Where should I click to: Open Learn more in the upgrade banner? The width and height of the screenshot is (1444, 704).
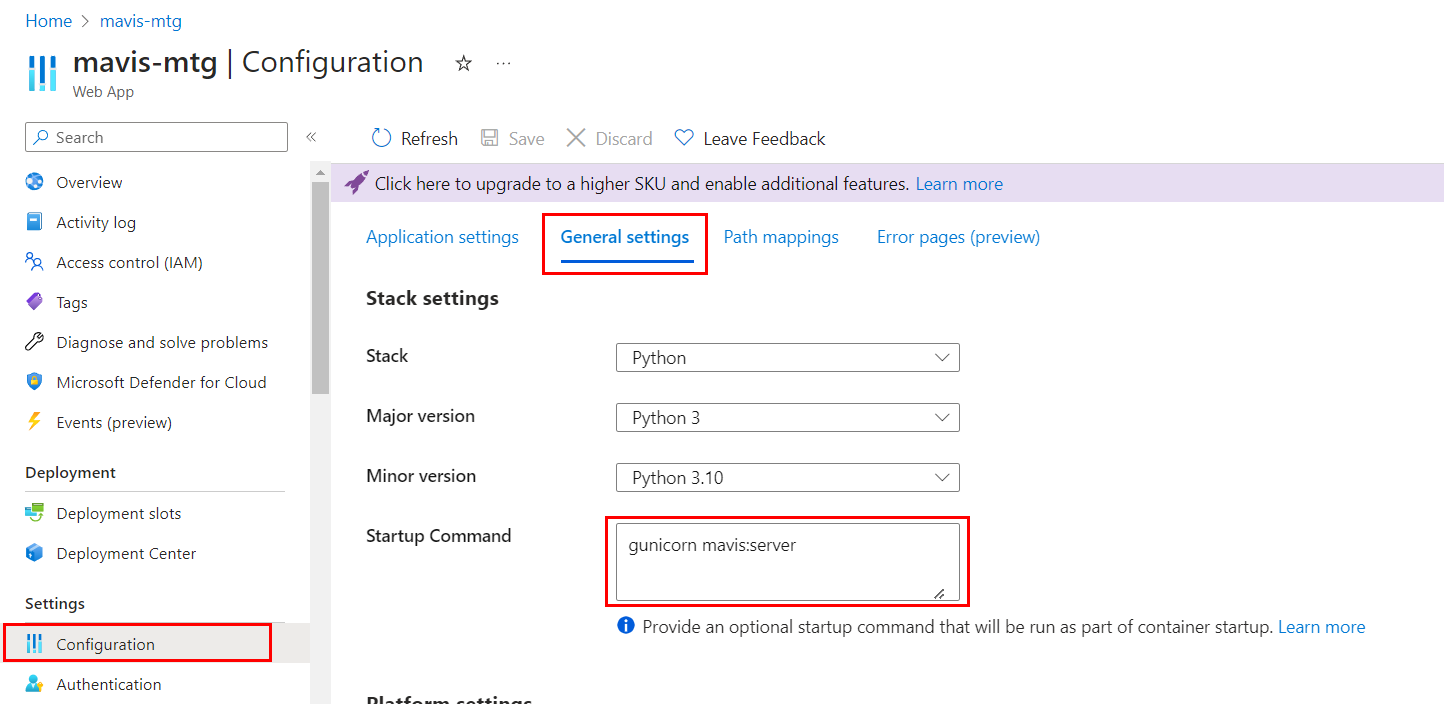(959, 184)
